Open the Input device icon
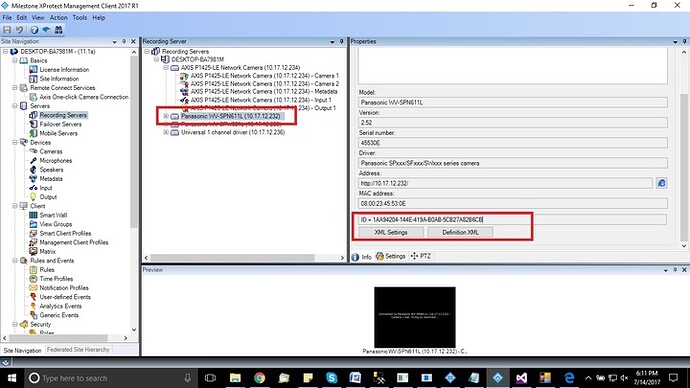The width and height of the screenshot is (690, 388). pyautogui.click(x=33, y=188)
